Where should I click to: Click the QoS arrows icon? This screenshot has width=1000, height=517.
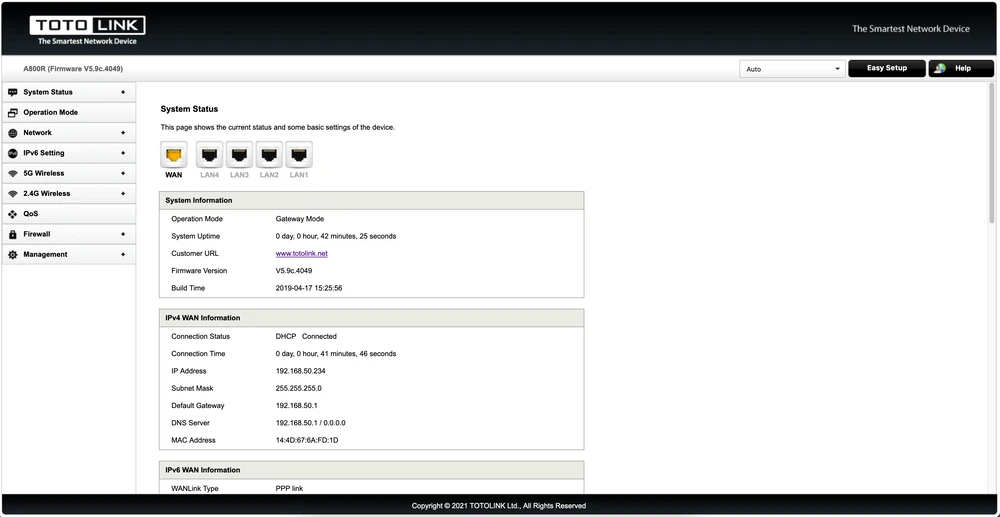tap(13, 214)
